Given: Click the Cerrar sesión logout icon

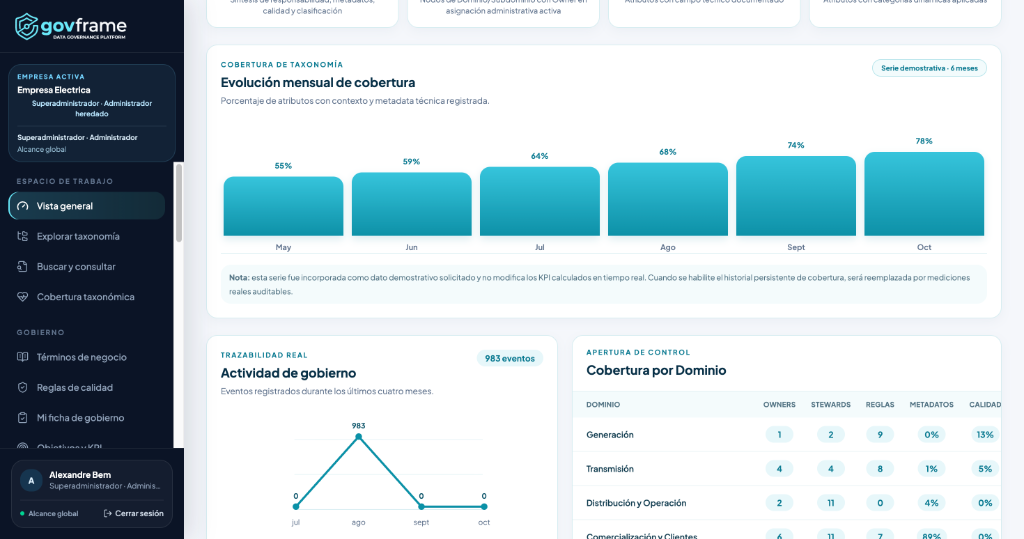Looking at the screenshot, I should click(108, 514).
